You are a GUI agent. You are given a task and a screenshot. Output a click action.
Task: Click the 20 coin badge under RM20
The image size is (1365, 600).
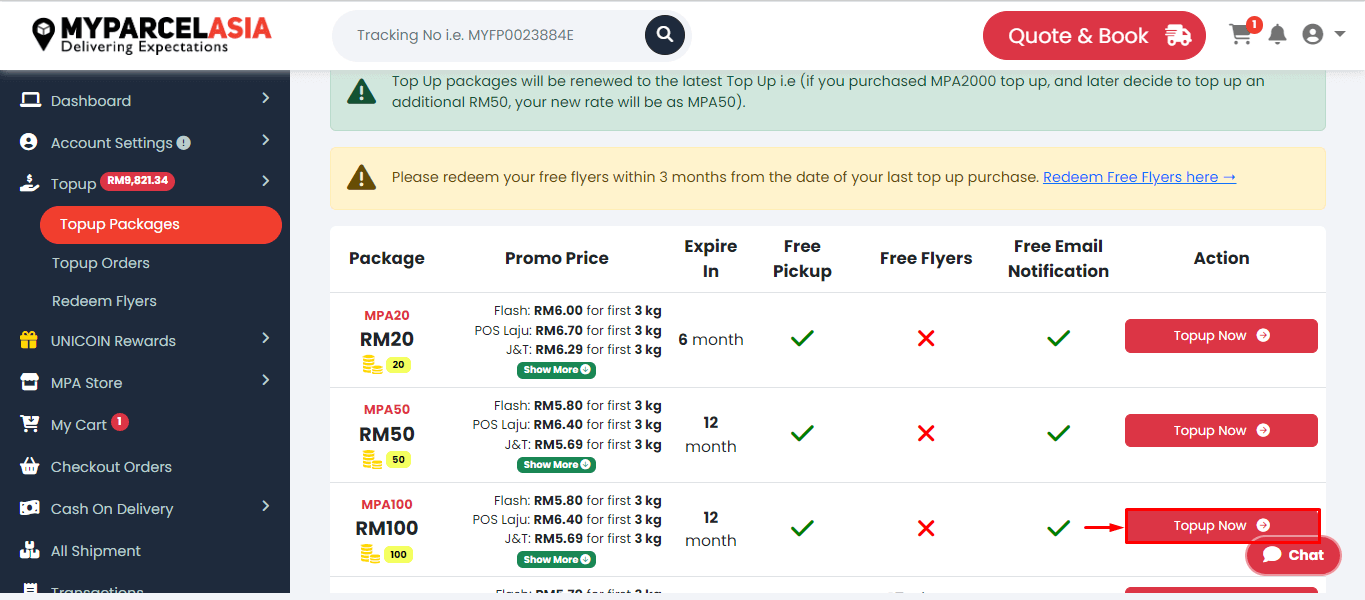[x=398, y=365]
